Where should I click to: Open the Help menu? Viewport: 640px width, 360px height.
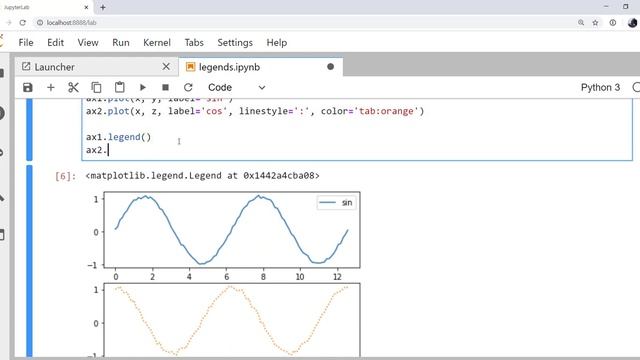pyautogui.click(x=277, y=42)
